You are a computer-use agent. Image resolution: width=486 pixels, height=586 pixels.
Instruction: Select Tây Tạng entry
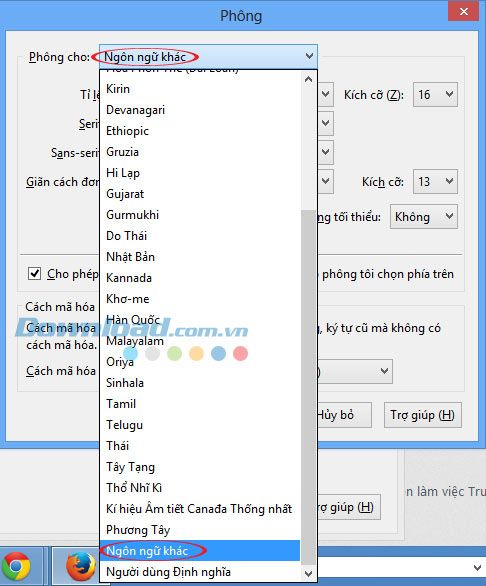tap(200, 466)
